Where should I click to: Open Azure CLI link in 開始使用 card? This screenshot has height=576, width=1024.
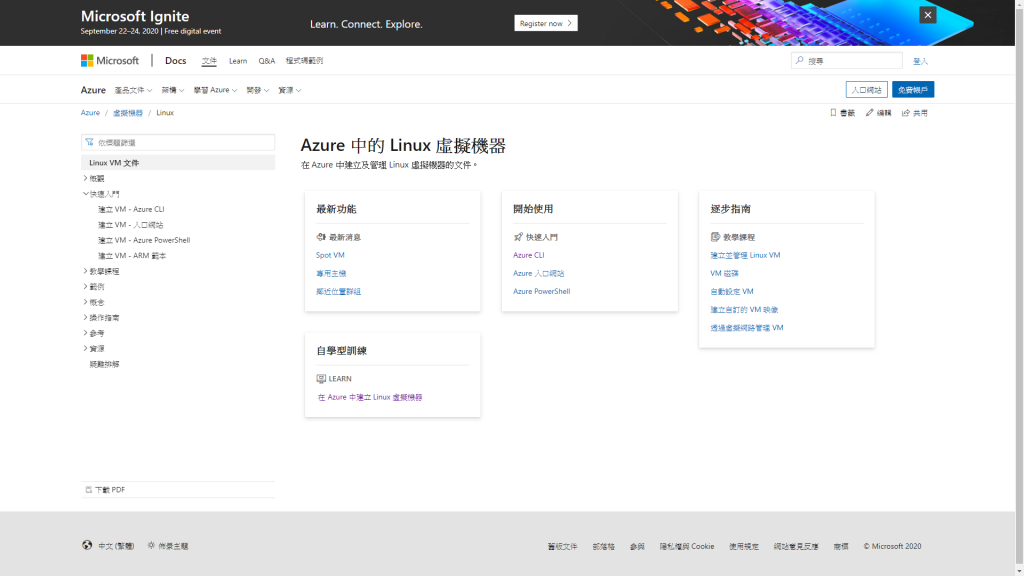coord(528,255)
